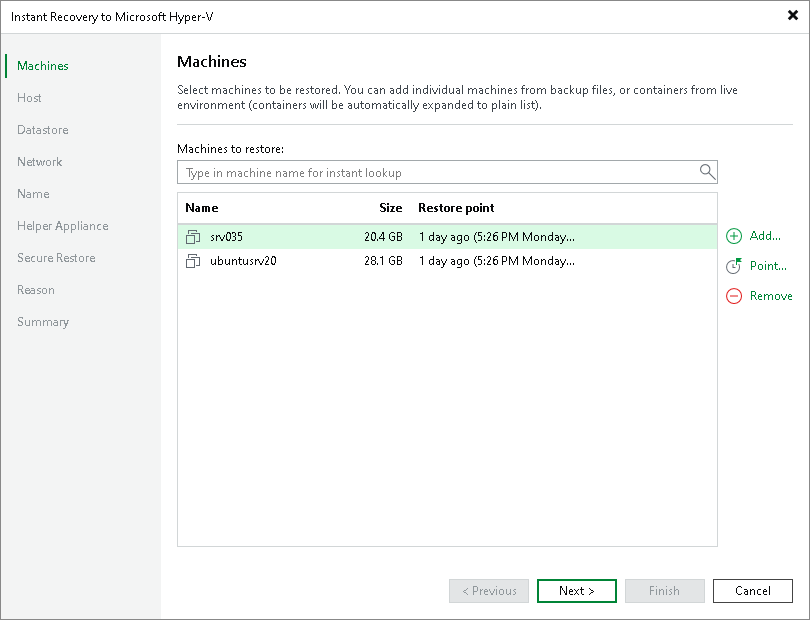
Task: Click the magnifying glass search icon
Action: click(707, 172)
